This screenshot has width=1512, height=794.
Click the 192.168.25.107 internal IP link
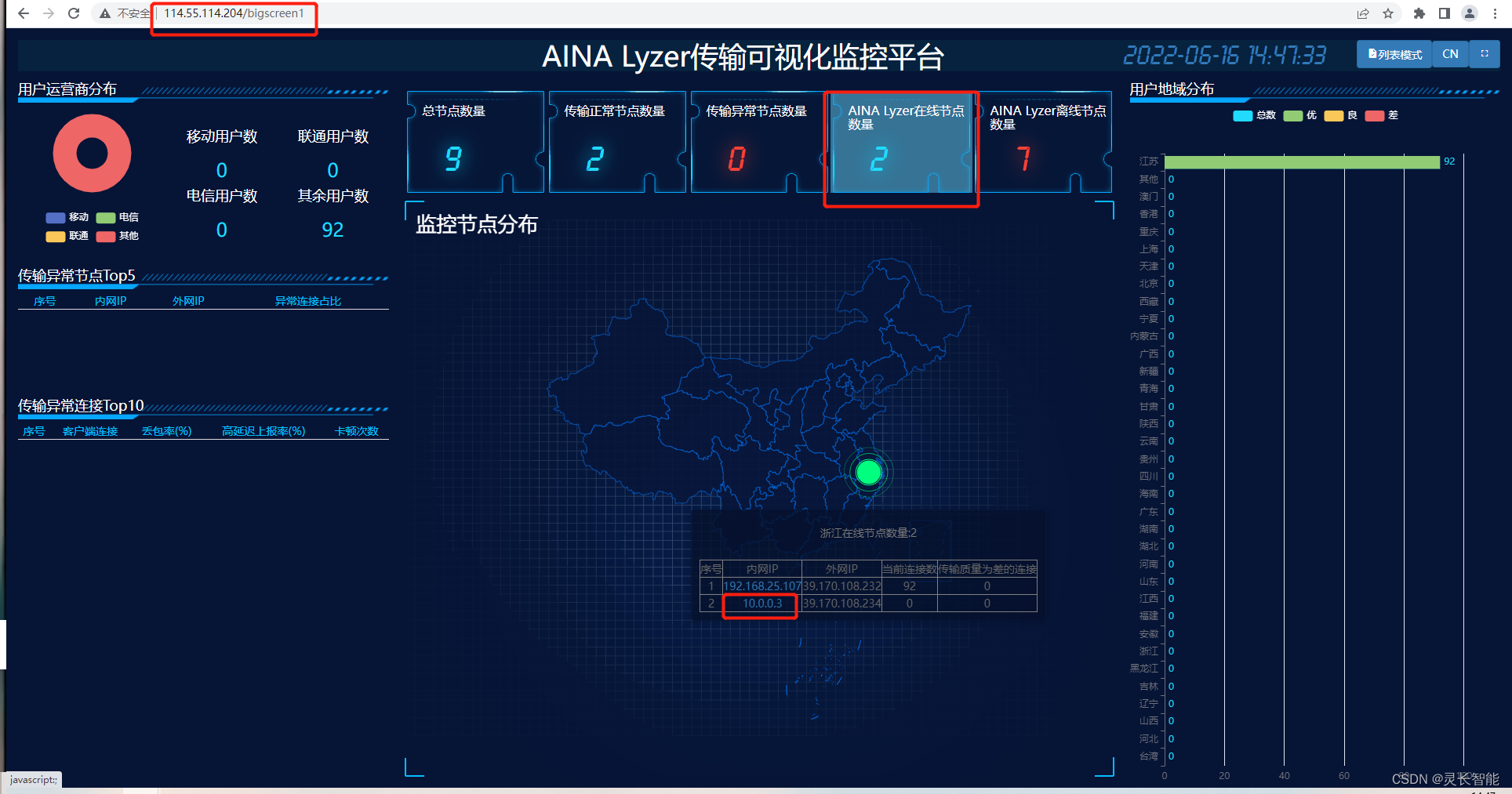point(762,586)
